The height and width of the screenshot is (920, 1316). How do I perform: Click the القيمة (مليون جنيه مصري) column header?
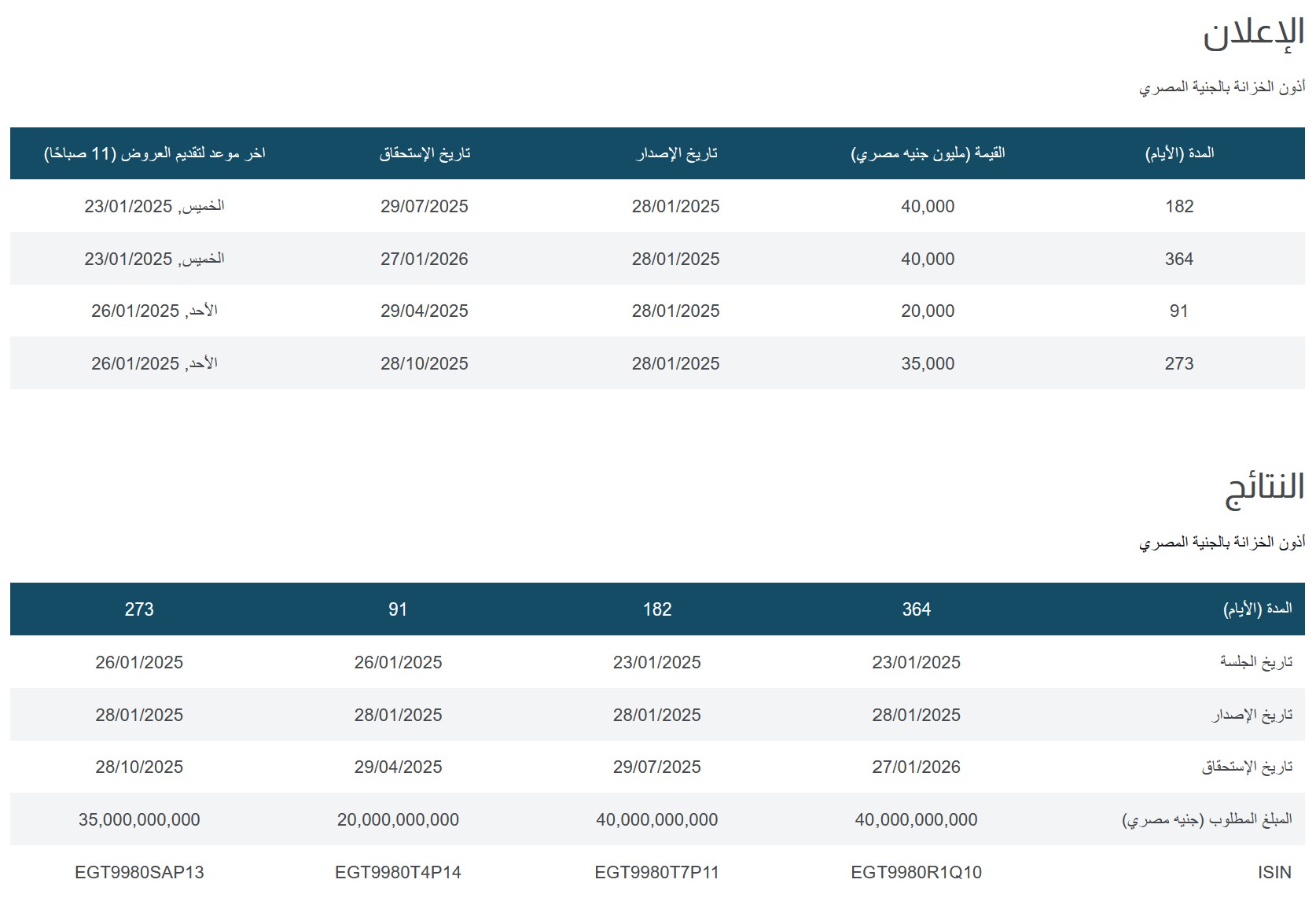pos(928,153)
